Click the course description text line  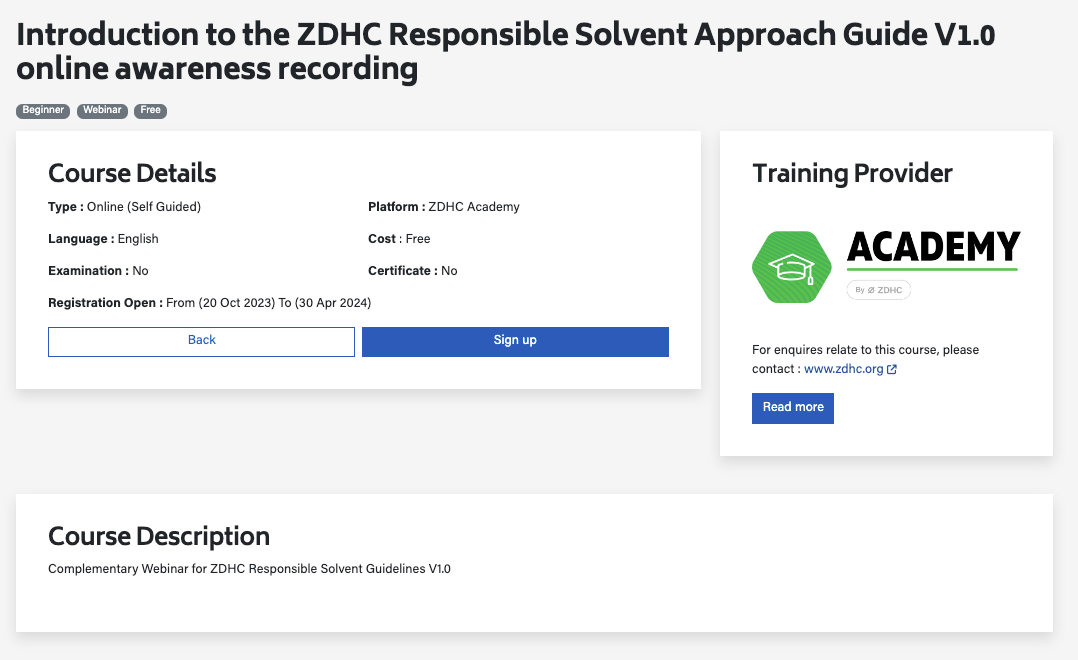click(x=250, y=569)
